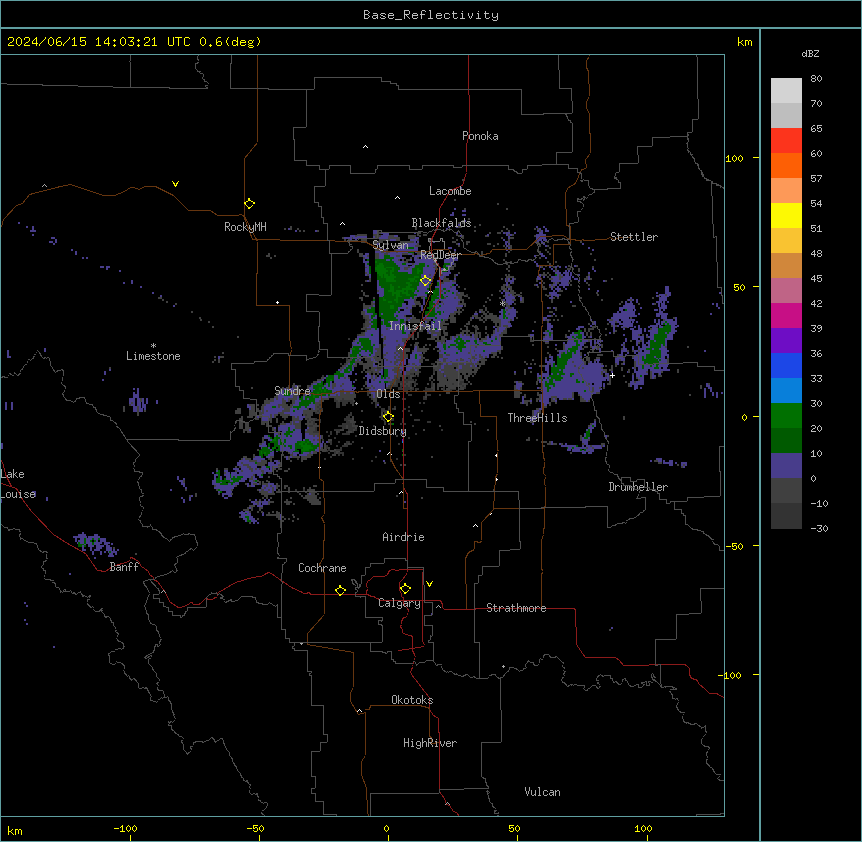Select the Banff town label
Image resolution: width=862 pixels, height=842 pixels.
124,567
